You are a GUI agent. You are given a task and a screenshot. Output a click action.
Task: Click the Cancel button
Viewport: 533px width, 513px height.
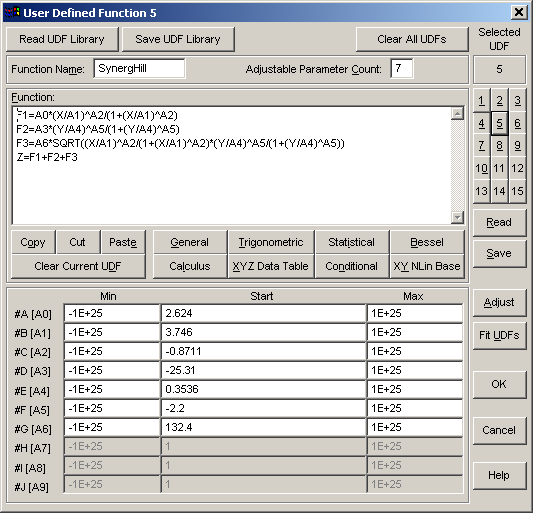[499, 431]
